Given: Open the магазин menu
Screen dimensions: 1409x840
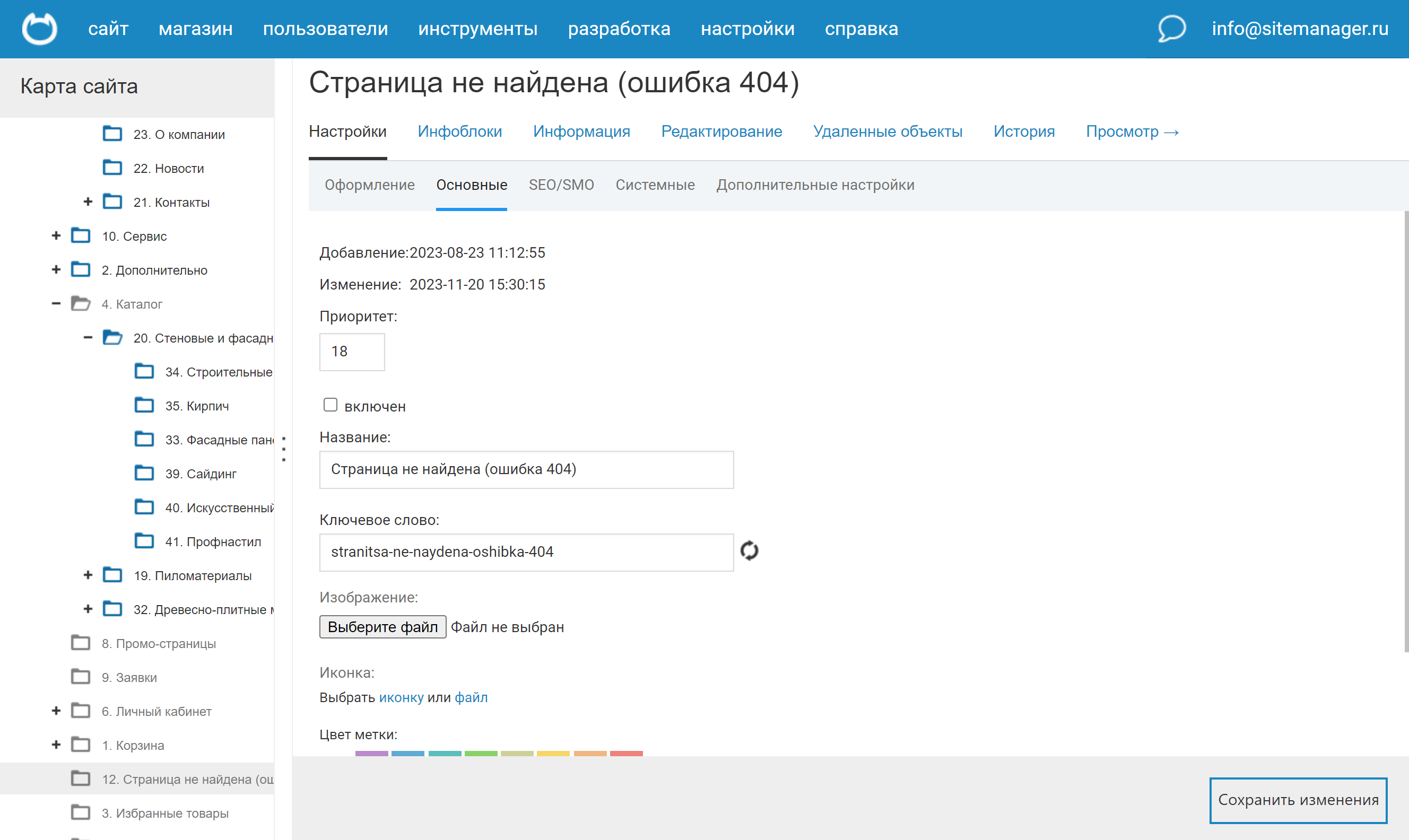Looking at the screenshot, I should [x=195, y=28].
